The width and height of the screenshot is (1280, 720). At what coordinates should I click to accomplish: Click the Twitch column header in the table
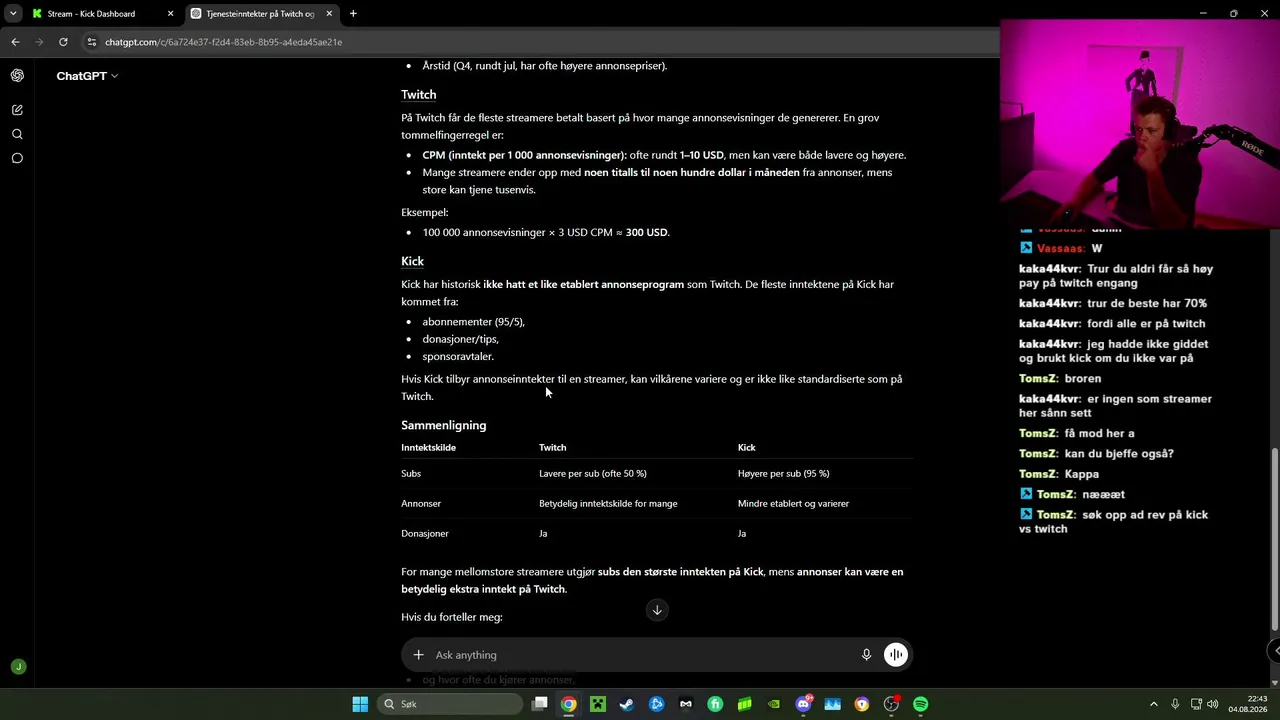[553, 447]
